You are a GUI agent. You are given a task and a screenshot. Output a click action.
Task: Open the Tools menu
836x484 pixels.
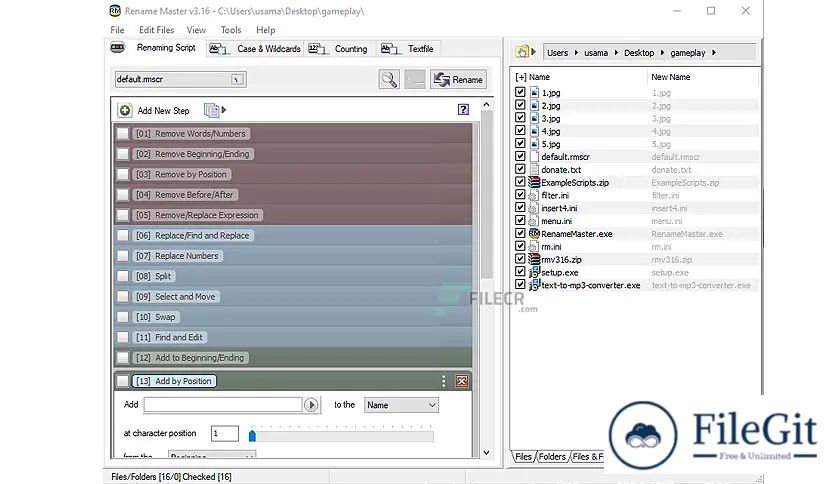[x=231, y=30]
